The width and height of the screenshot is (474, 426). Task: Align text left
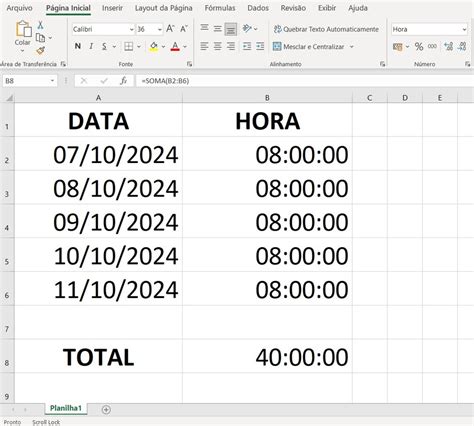point(204,46)
